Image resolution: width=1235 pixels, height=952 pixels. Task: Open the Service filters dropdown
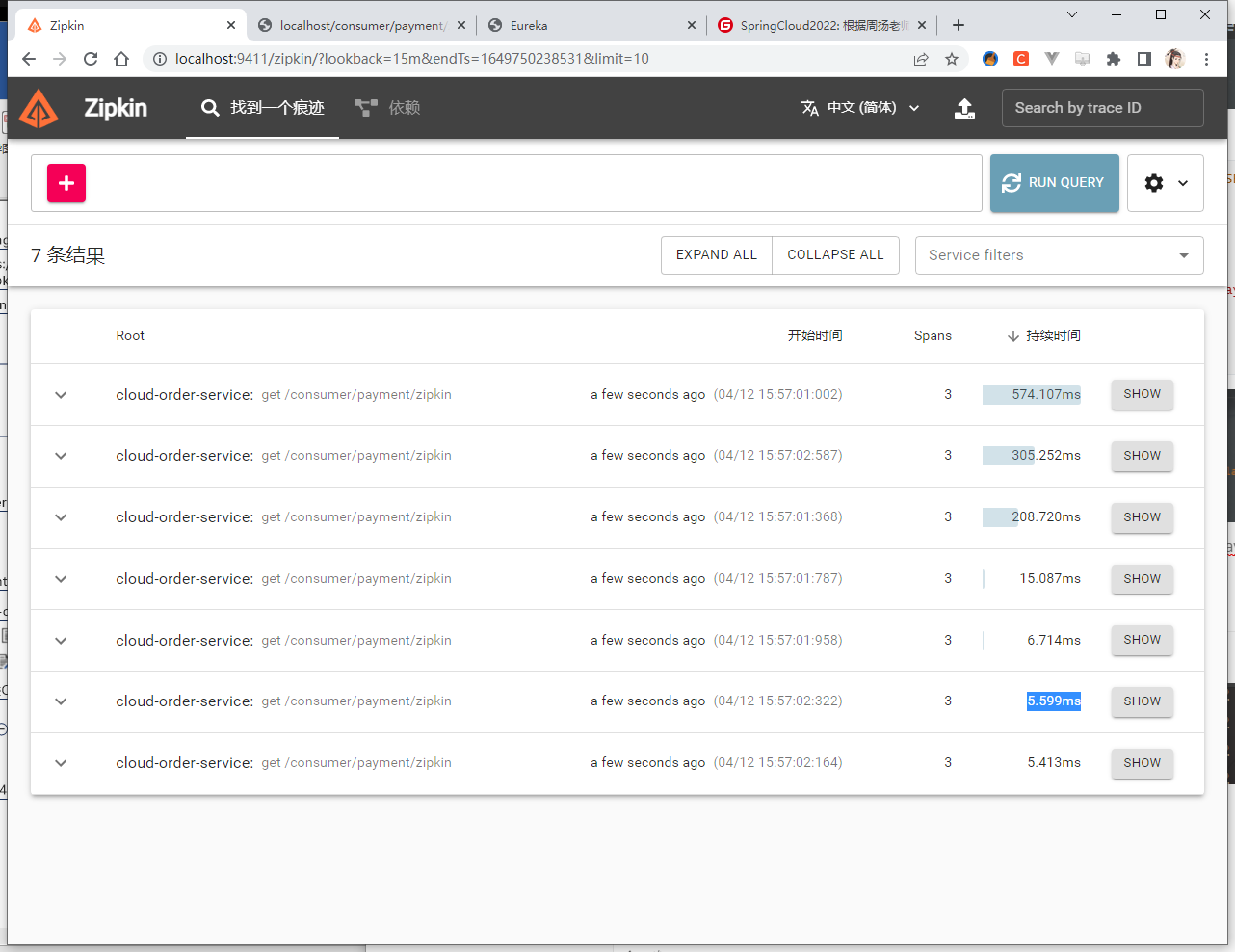click(1060, 255)
